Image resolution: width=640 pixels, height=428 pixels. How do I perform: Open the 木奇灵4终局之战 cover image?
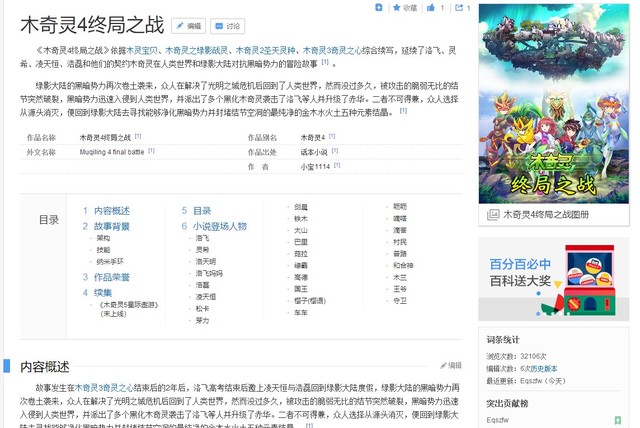click(553, 102)
